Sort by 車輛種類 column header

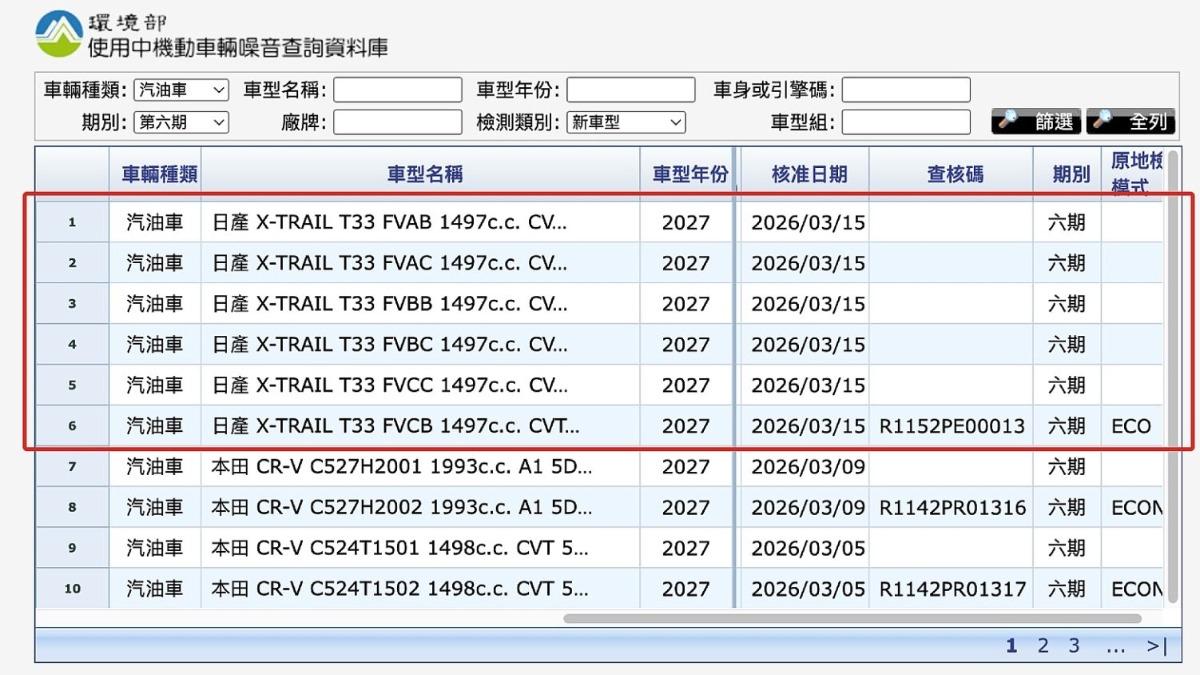point(155,174)
